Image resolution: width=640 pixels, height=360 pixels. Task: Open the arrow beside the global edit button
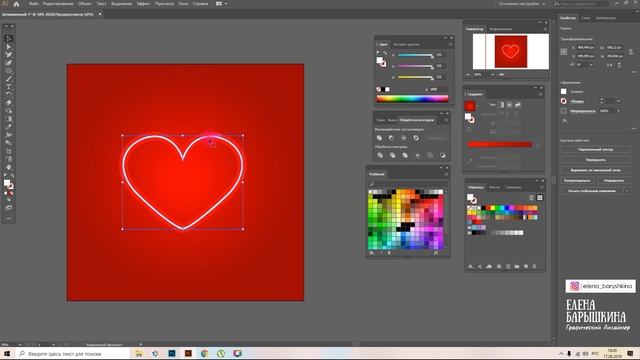click(627, 191)
